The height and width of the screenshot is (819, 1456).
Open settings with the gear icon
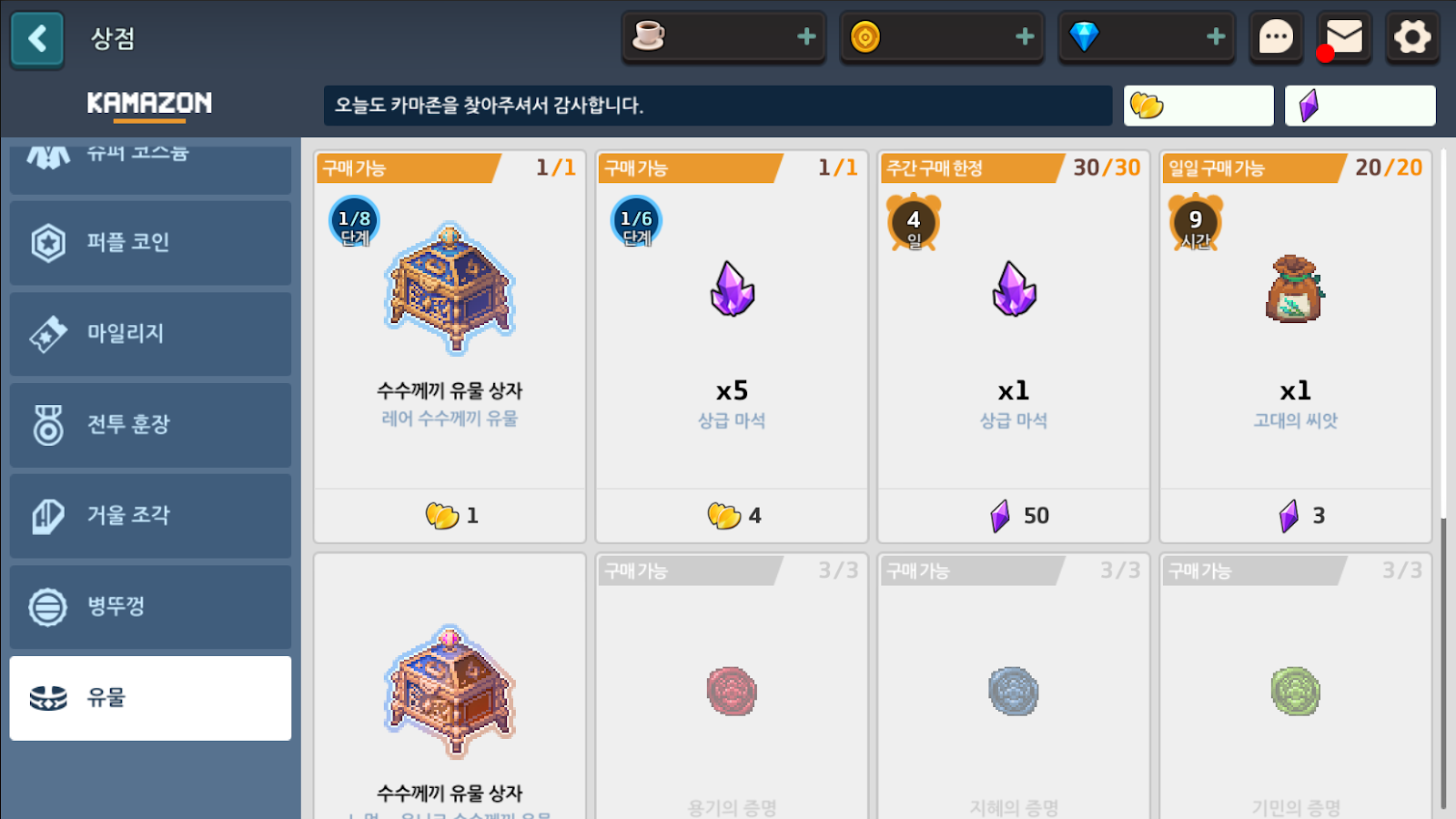(x=1412, y=37)
